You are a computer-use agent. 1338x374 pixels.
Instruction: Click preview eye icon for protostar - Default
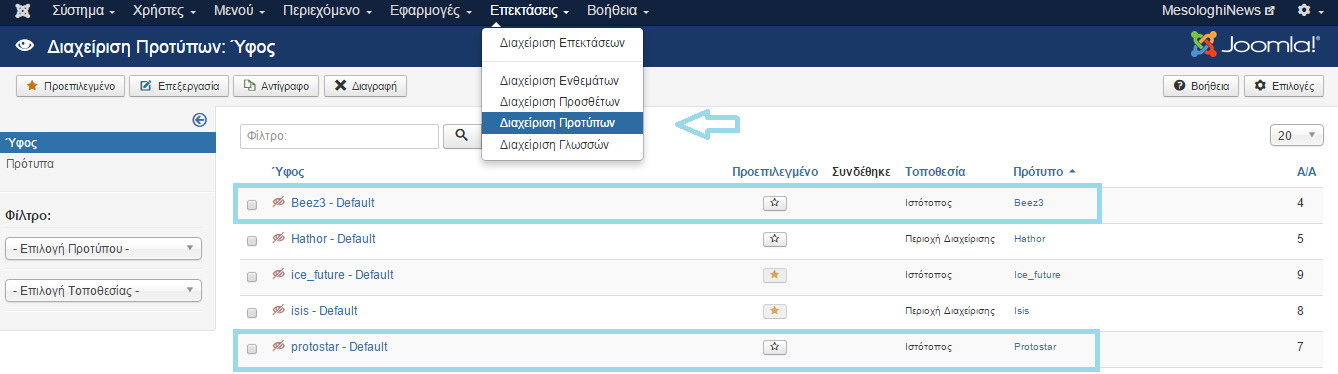279,346
